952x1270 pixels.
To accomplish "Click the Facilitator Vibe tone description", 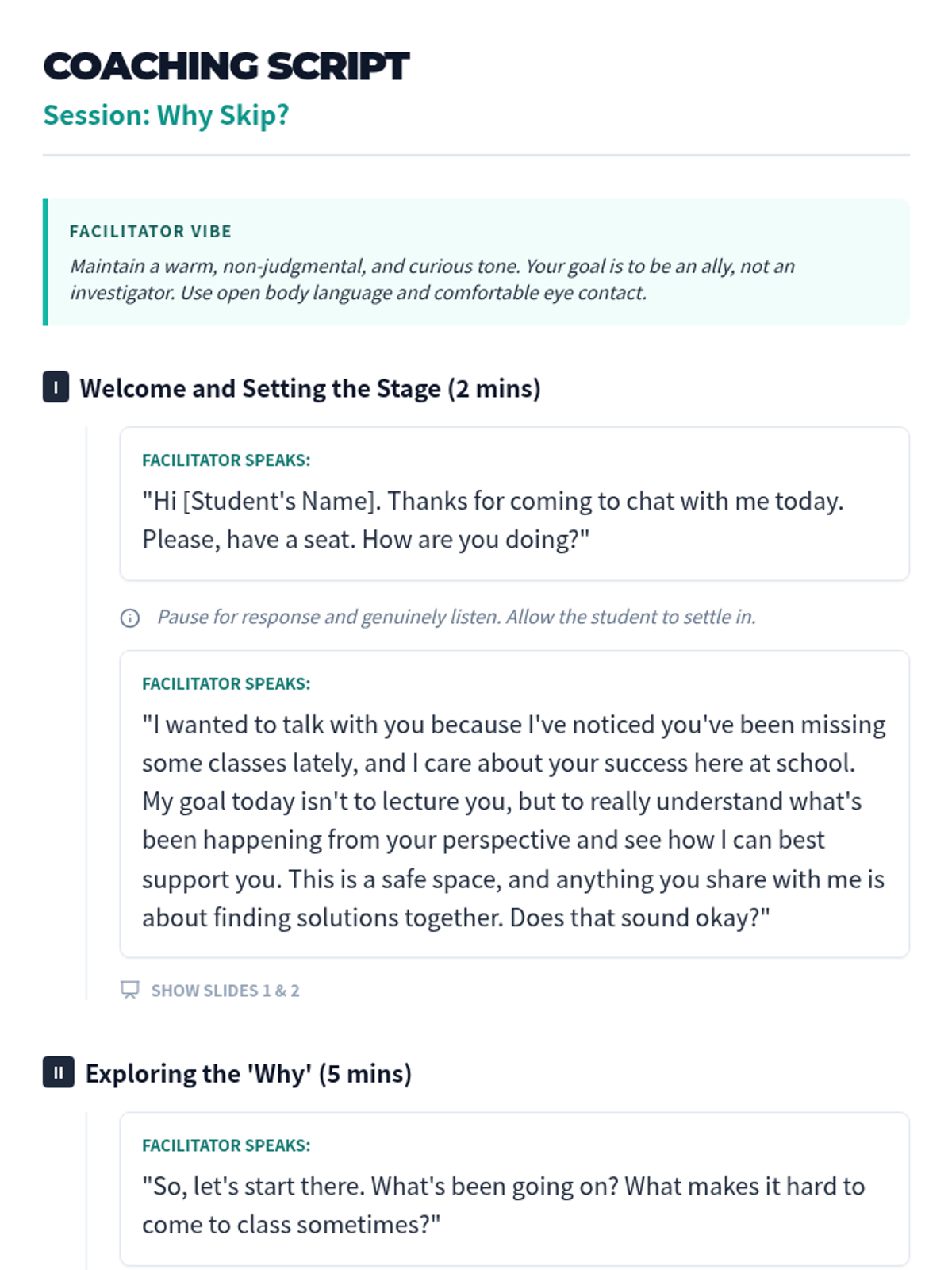I will click(432, 279).
